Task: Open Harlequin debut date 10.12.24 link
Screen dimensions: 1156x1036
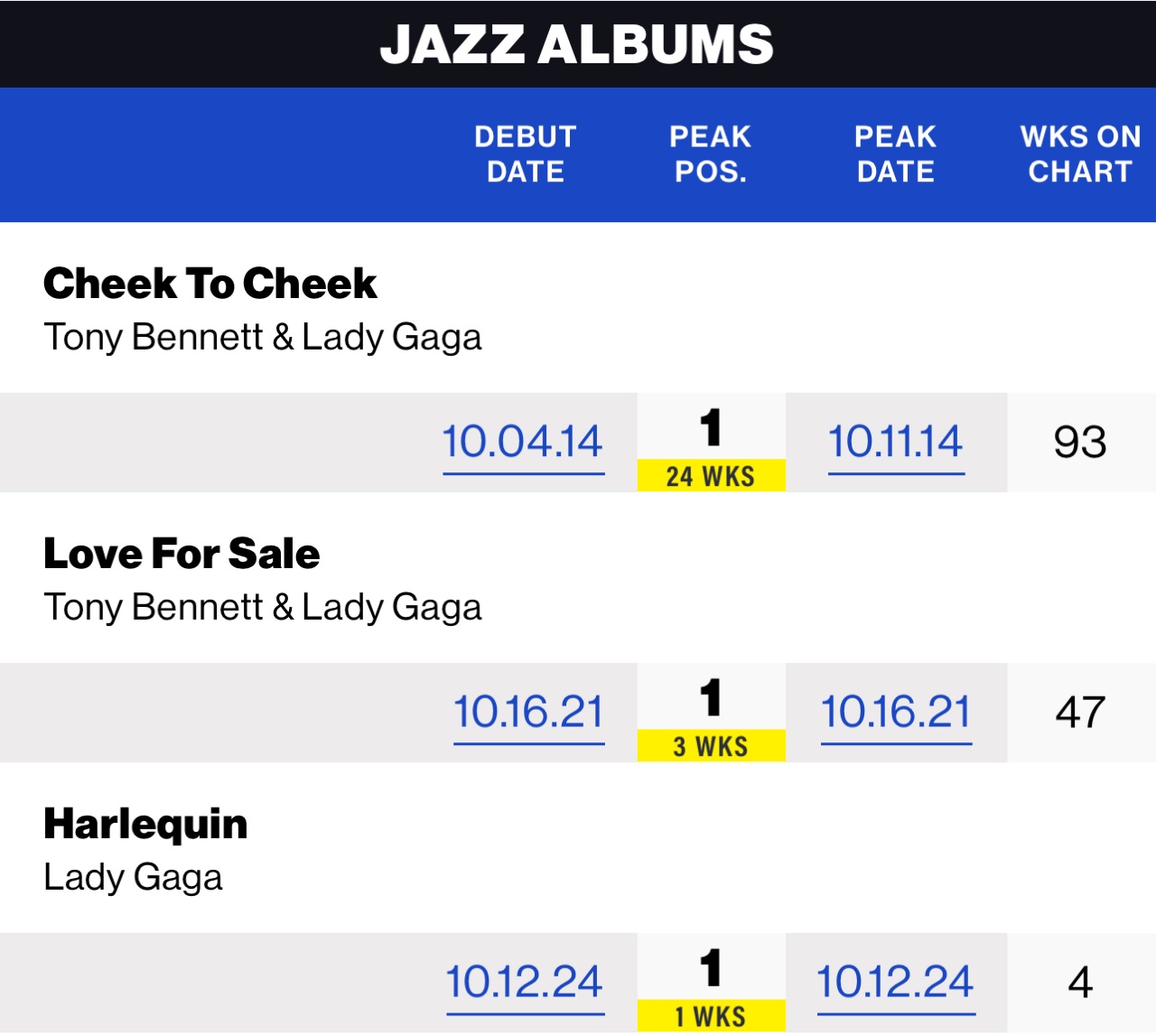Action: coord(525,983)
